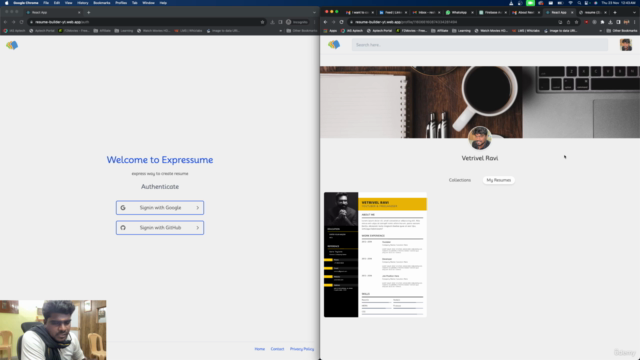Open the Incognito profile indicator

pos(297,22)
